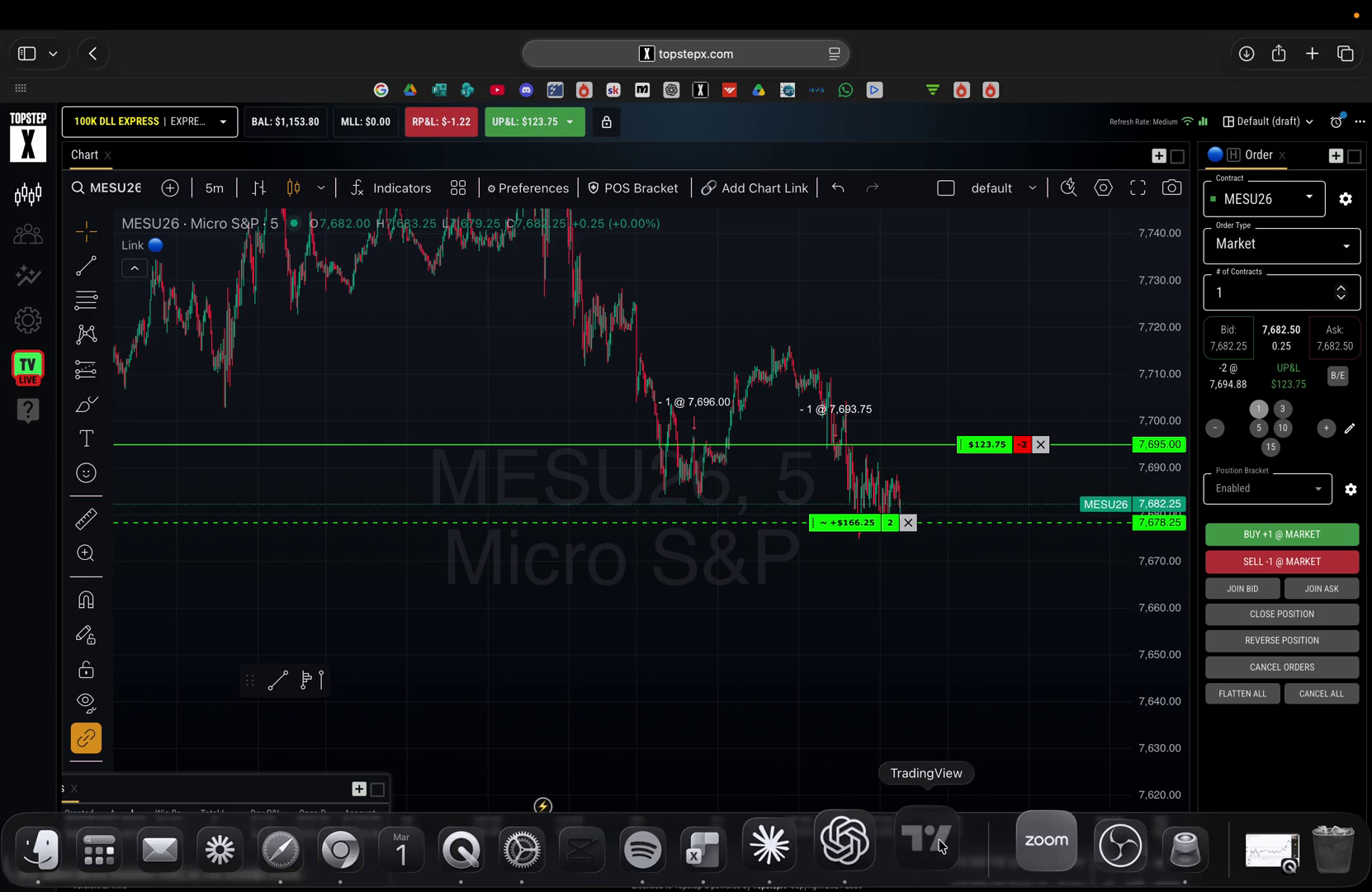
Task: Select the Order panel tab
Action: [1258, 155]
